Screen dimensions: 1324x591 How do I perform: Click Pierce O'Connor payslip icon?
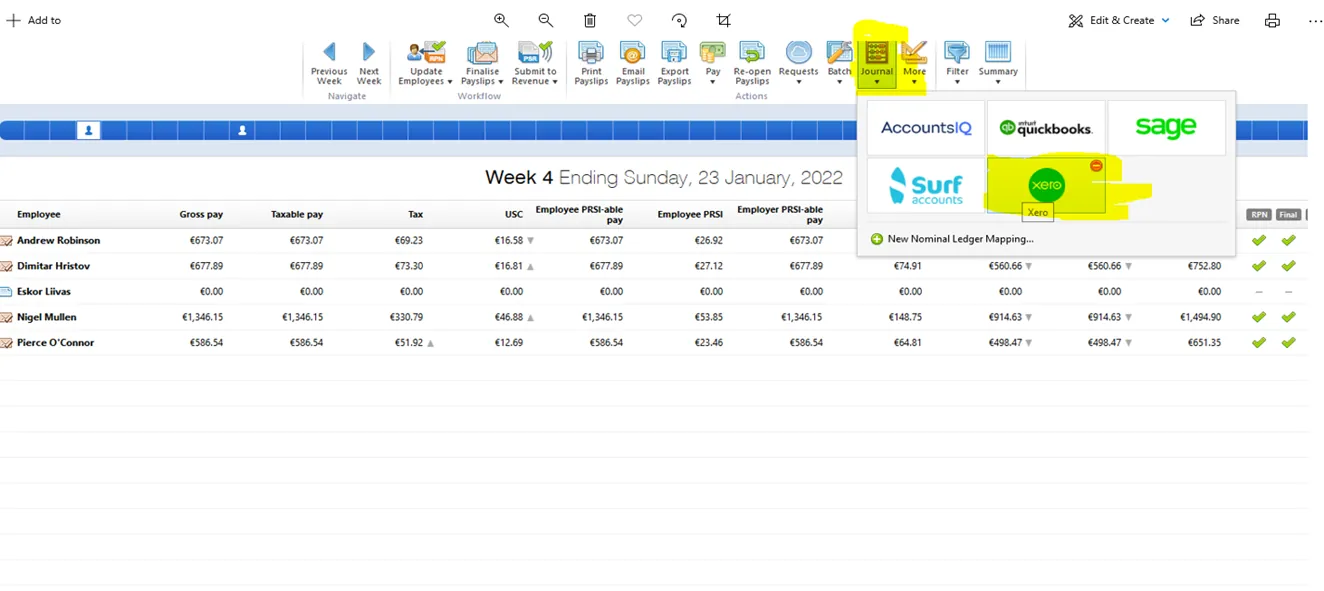(x=6, y=343)
